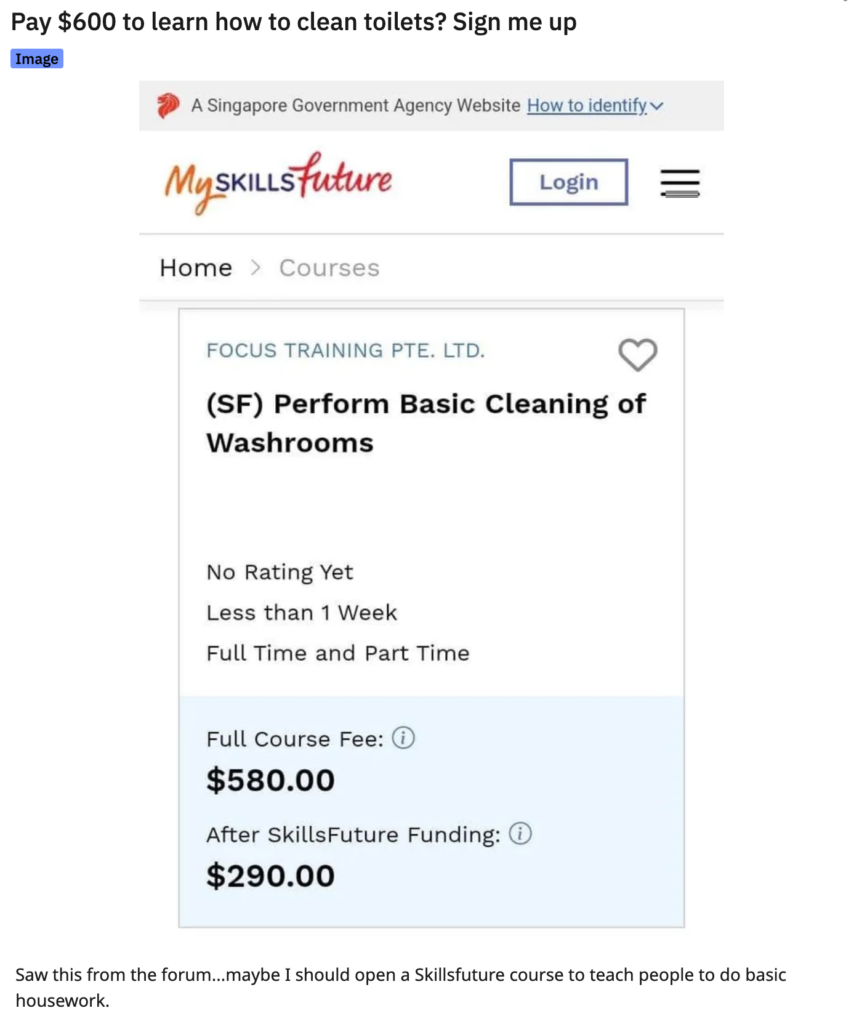The image size is (862, 1024).
Task: Click the breadcrumb separator arrow
Action: 255,268
